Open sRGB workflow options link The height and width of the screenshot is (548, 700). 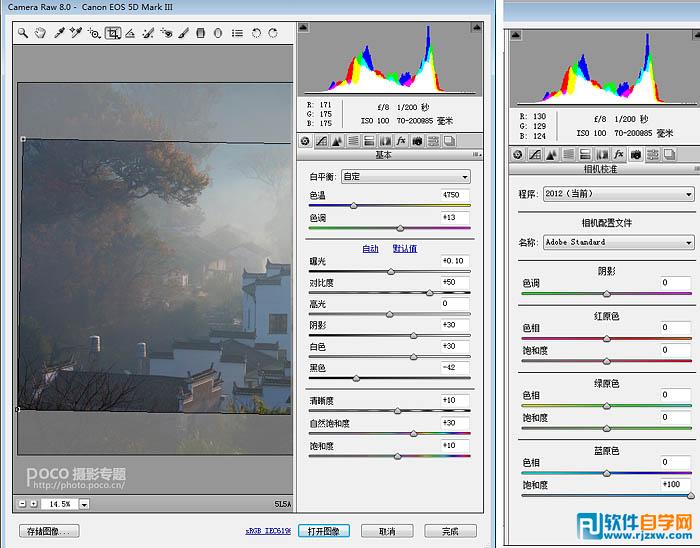click(x=268, y=531)
